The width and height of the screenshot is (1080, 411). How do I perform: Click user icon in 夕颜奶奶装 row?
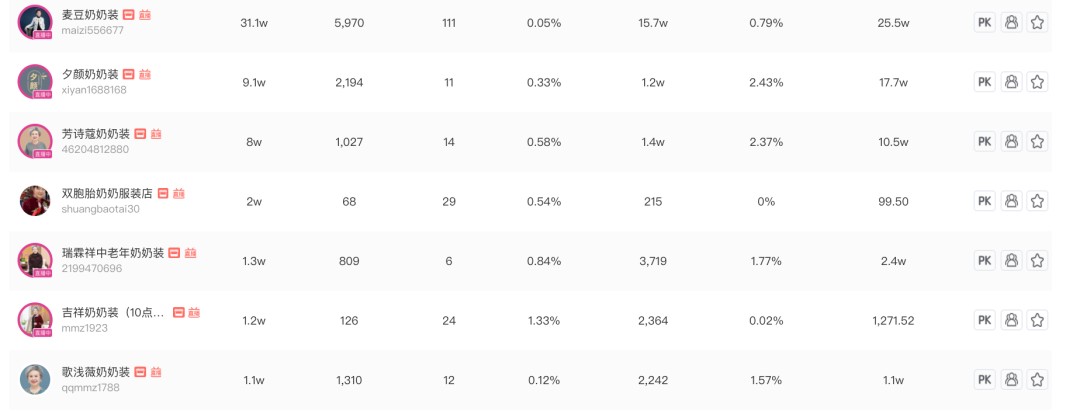[1010, 82]
